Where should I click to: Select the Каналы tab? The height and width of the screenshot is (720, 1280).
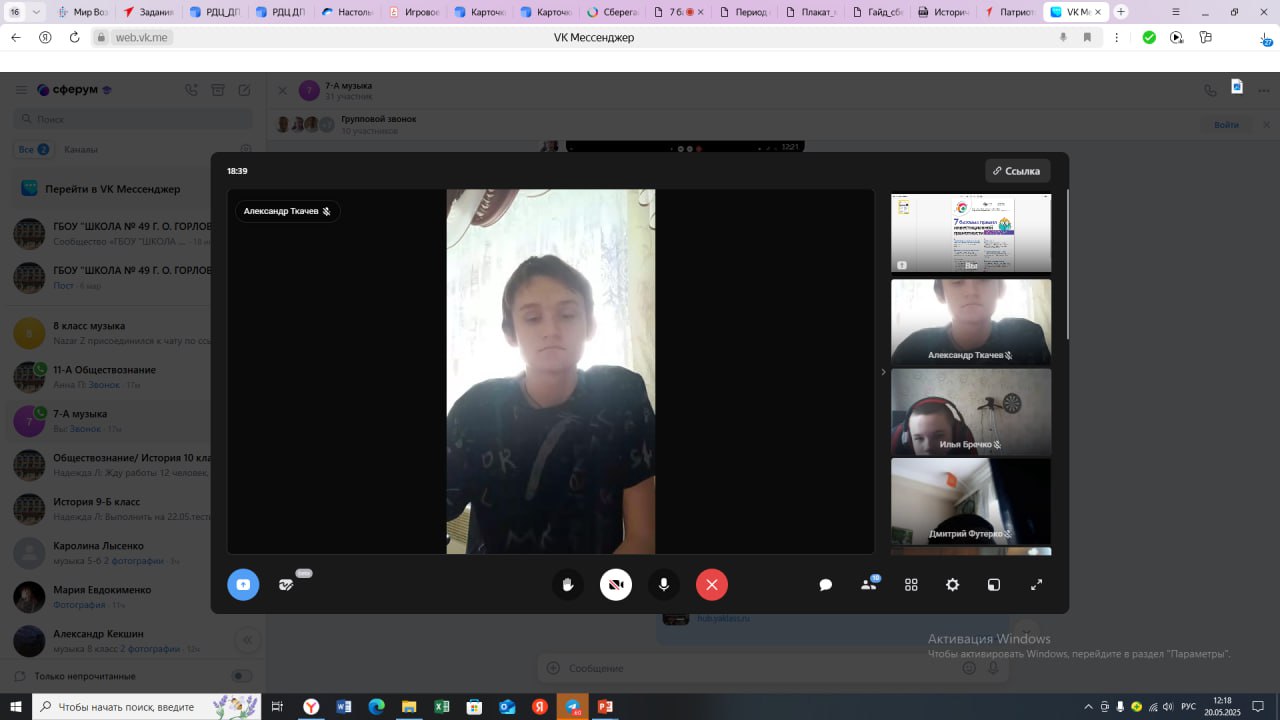pyautogui.click(x=81, y=149)
